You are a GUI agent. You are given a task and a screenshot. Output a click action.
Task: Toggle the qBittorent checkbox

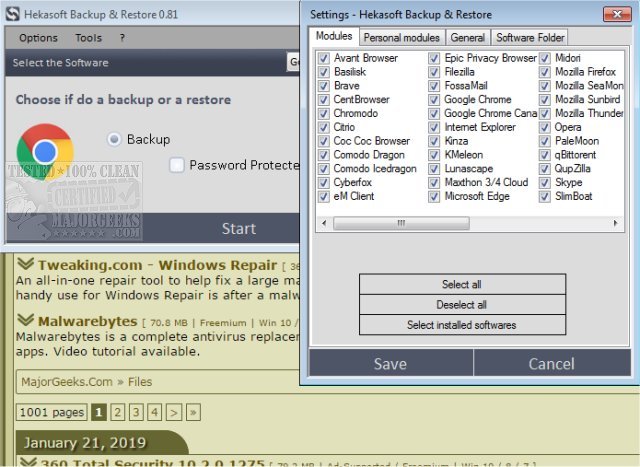tap(544, 155)
